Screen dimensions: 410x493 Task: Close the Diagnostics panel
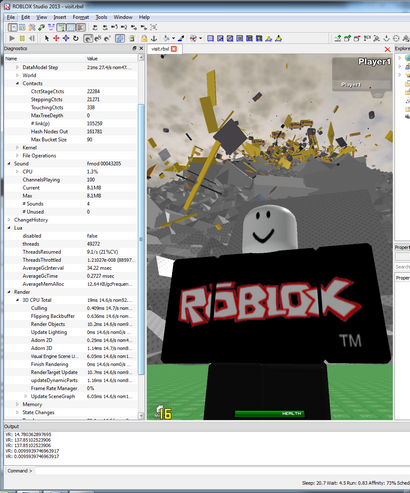[141, 48]
